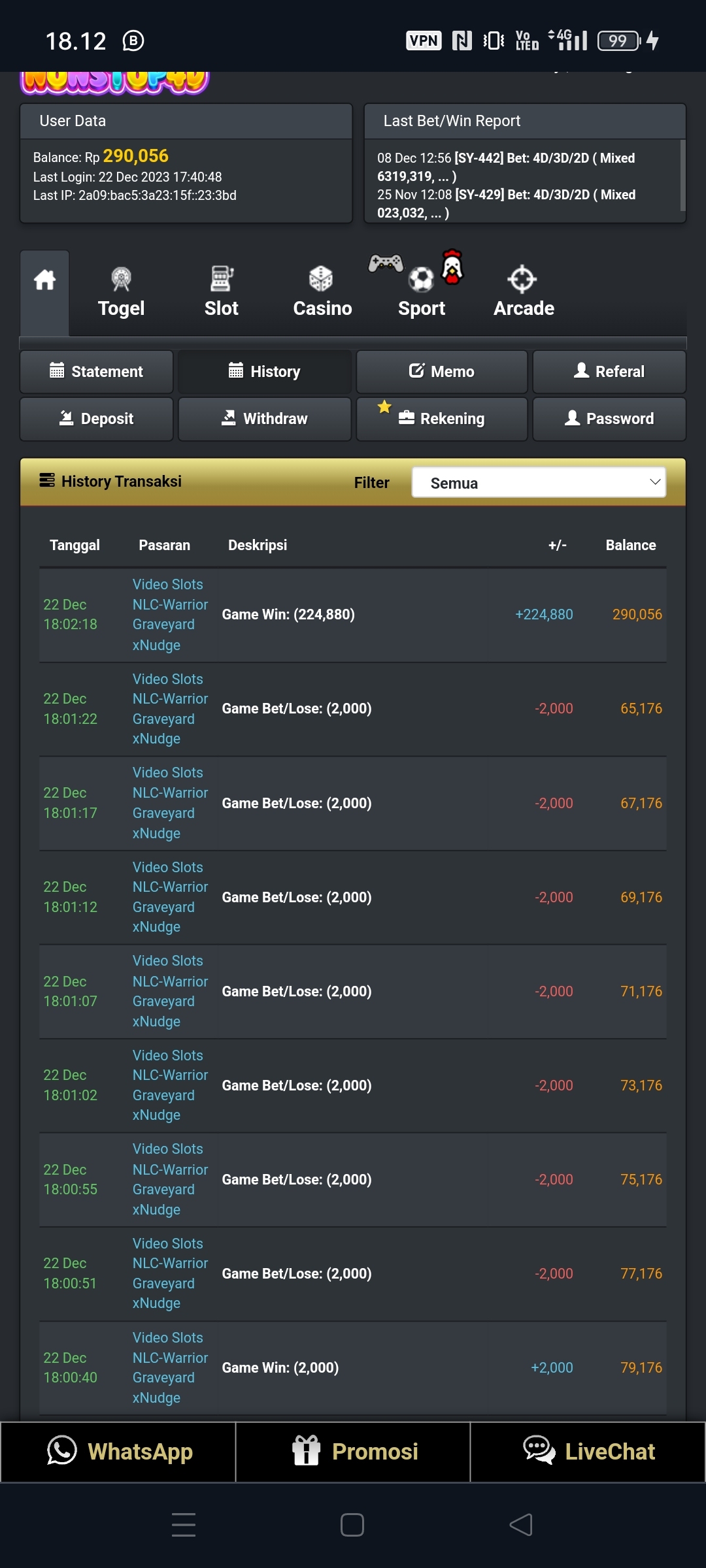
Task: Switch to the Statement tab
Action: click(x=97, y=372)
